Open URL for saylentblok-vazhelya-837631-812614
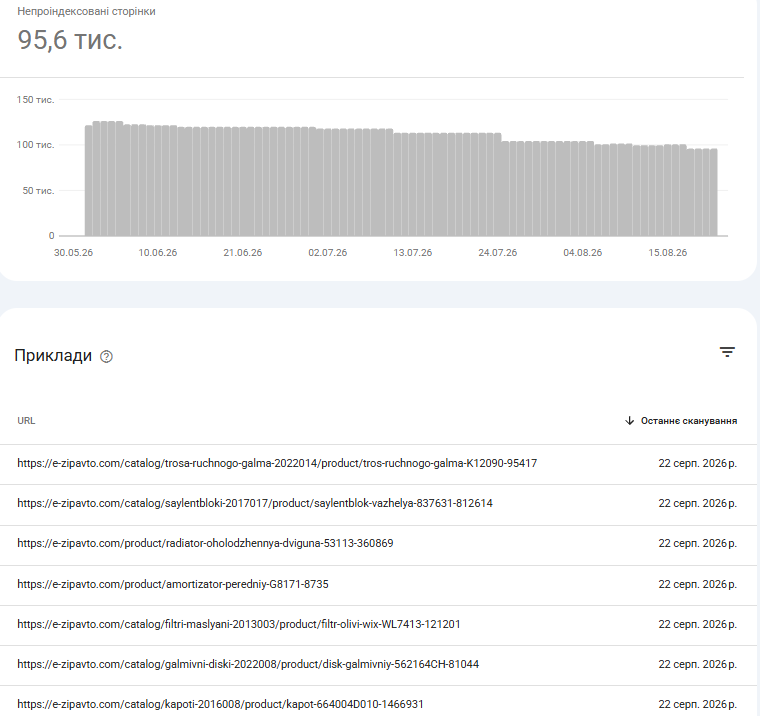This screenshot has height=716, width=760. (255, 503)
